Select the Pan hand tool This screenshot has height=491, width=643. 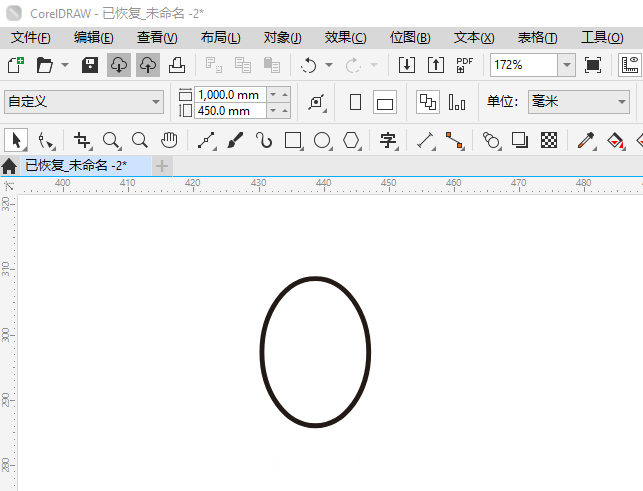click(x=170, y=140)
